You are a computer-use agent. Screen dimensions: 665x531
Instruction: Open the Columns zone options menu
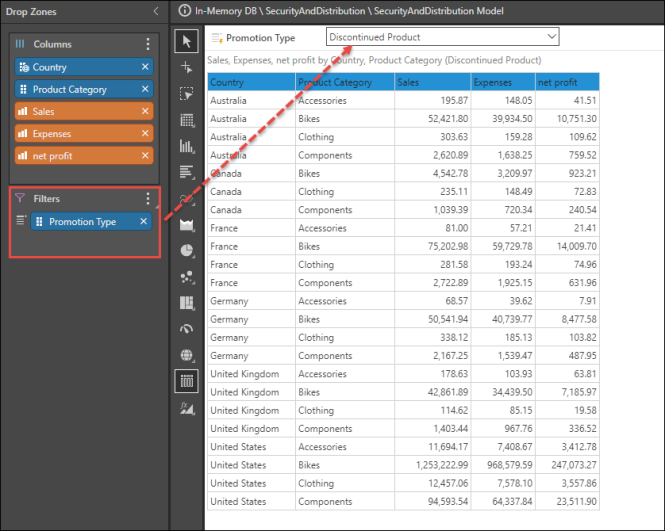tap(148, 44)
